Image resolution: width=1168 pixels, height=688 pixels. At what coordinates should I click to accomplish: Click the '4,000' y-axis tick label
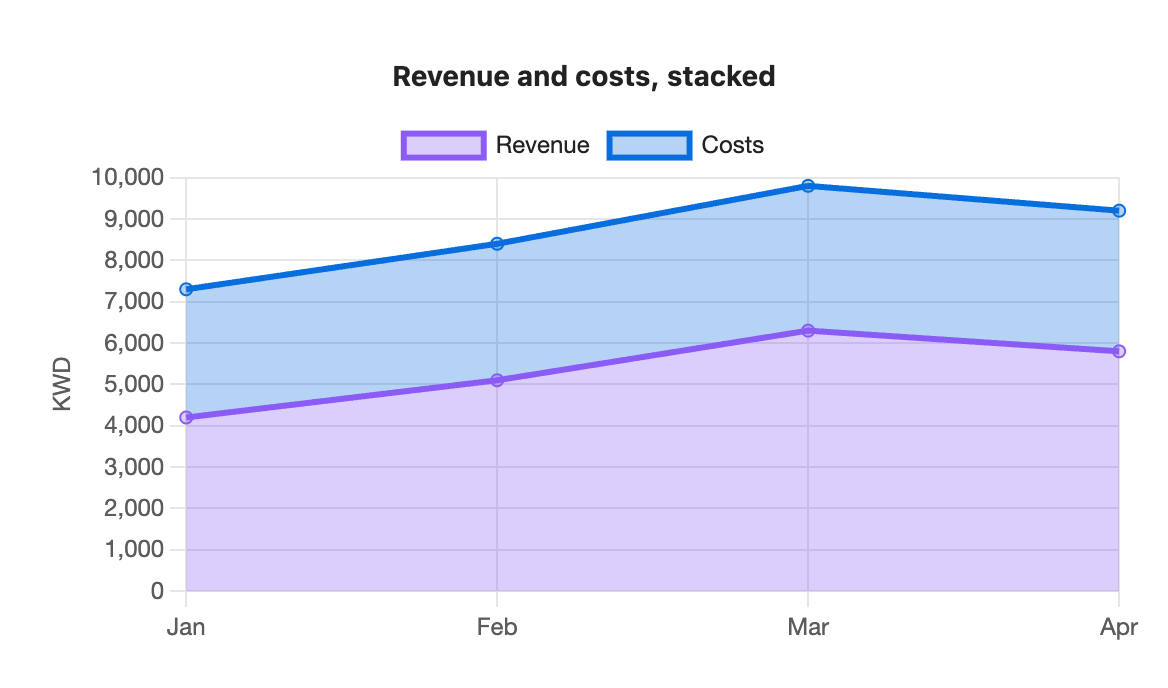(x=133, y=425)
